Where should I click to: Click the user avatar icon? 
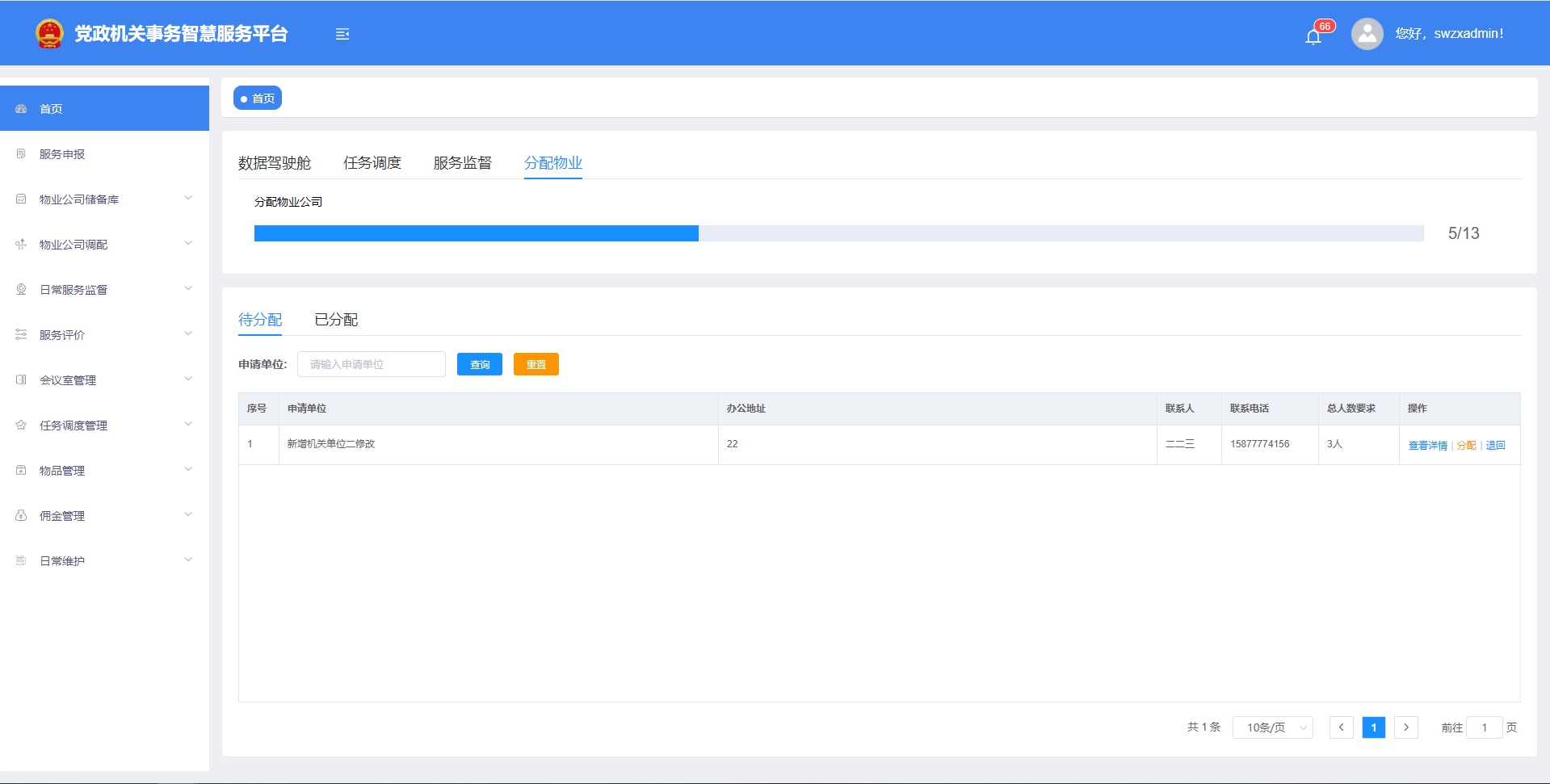1367,34
